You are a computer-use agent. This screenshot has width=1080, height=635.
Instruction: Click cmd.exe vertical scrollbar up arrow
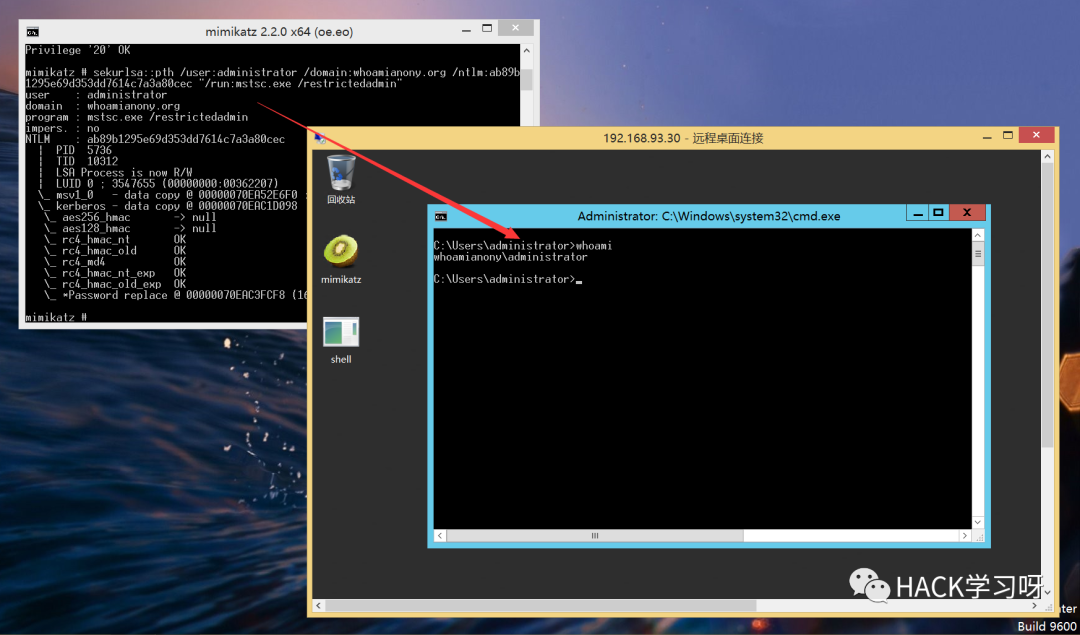978,236
